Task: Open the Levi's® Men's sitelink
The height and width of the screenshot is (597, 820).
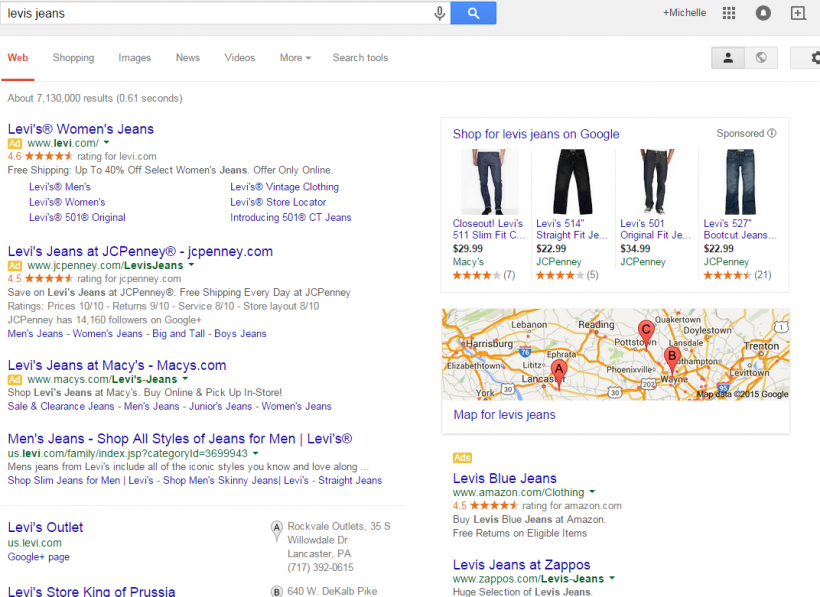Action: coord(60,187)
